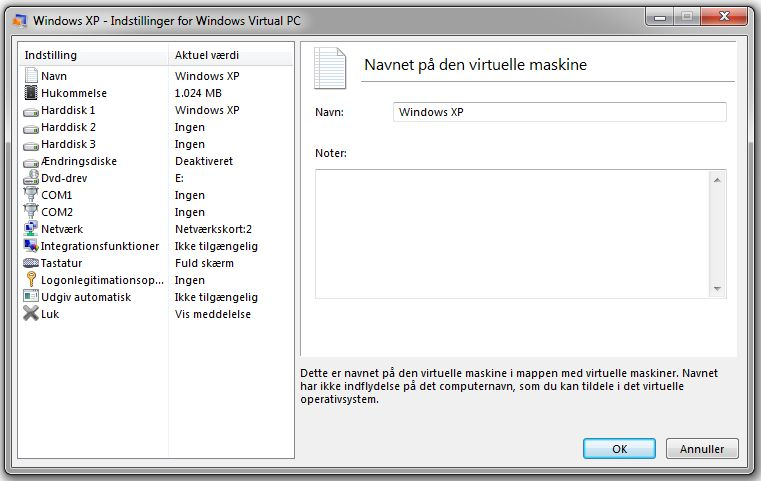This screenshot has width=761, height=481.
Task: Click the Logonlegitimationsoplysninger key icon
Action: pyautogui.click(x=31, y=280)
